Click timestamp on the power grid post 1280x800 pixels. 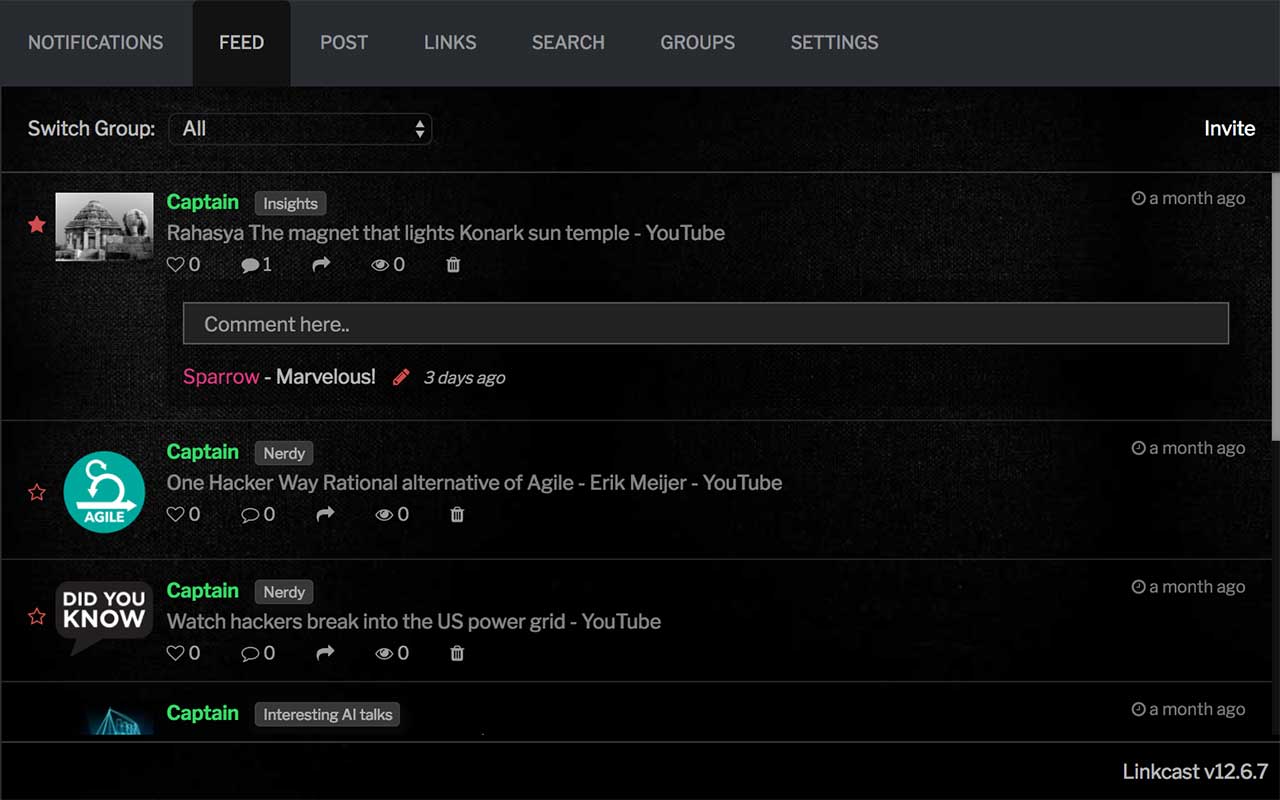[x=1188, y=587]
